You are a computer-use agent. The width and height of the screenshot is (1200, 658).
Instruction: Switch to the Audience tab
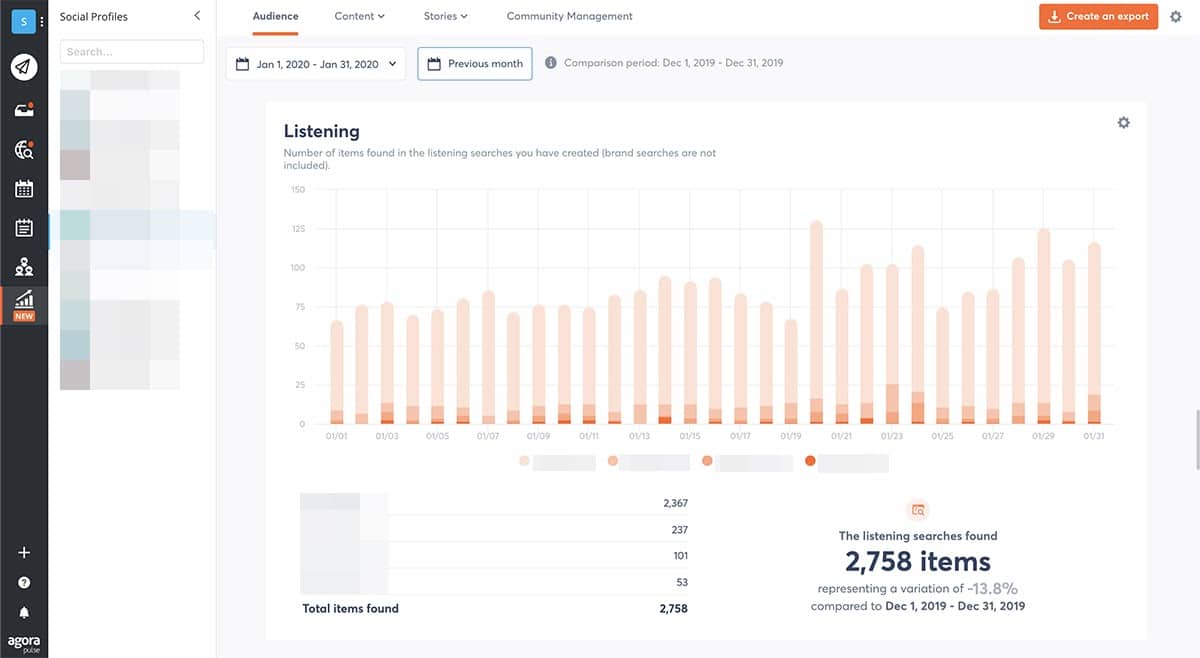click(x=275, y=16)
